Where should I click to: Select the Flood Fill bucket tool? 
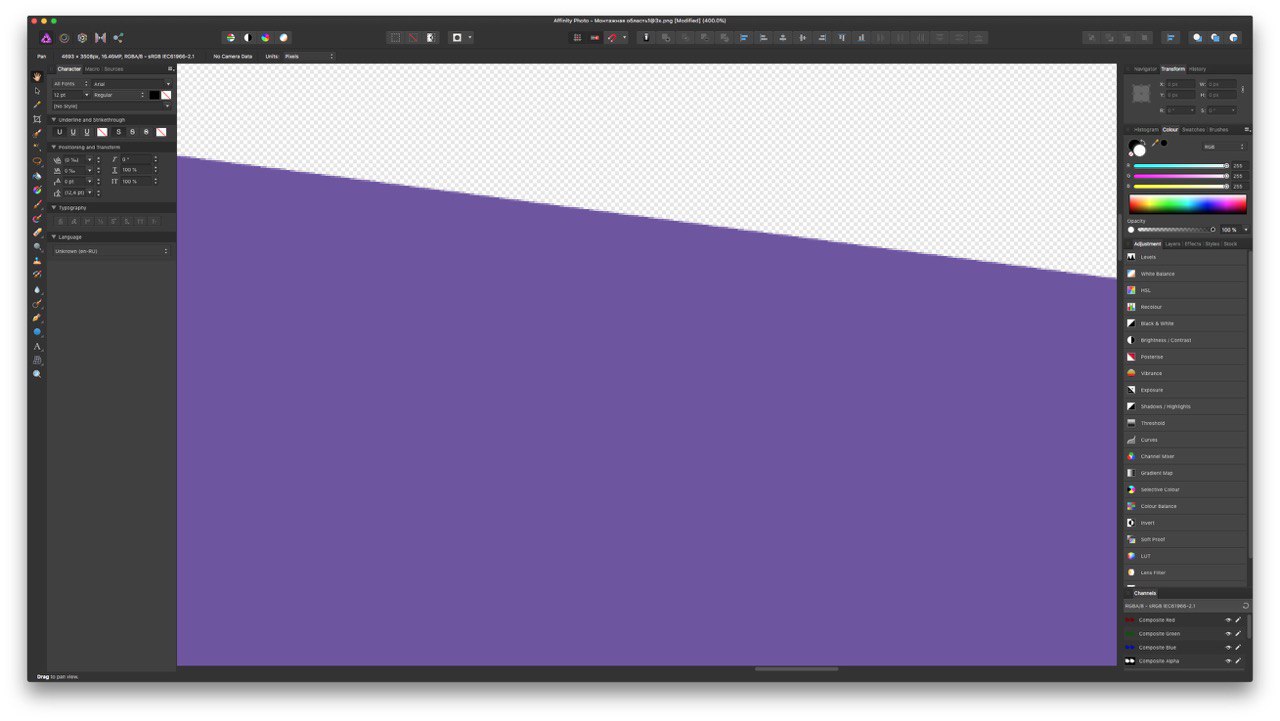[37, 176]
